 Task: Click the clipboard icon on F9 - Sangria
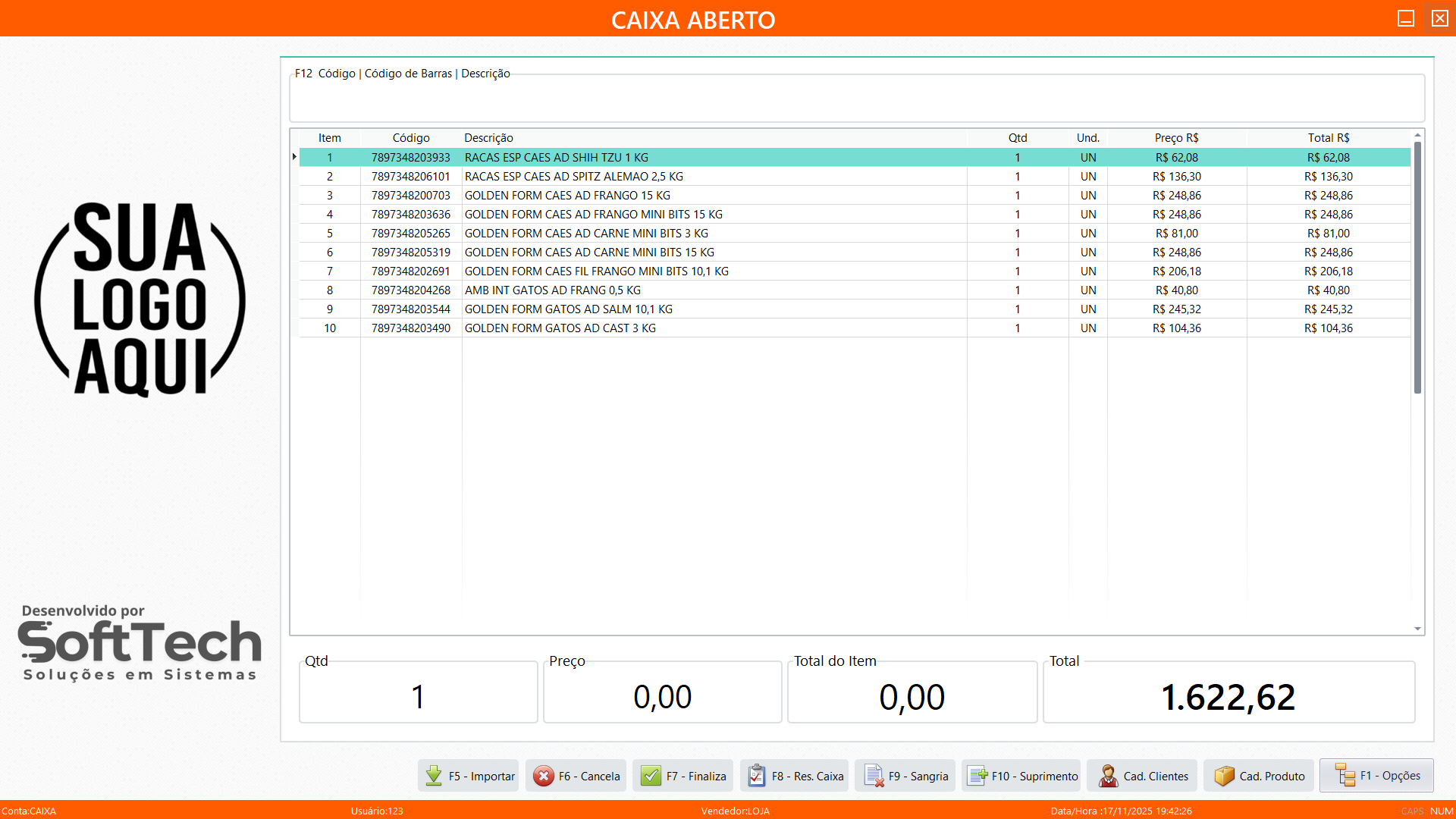coord(874,776)
